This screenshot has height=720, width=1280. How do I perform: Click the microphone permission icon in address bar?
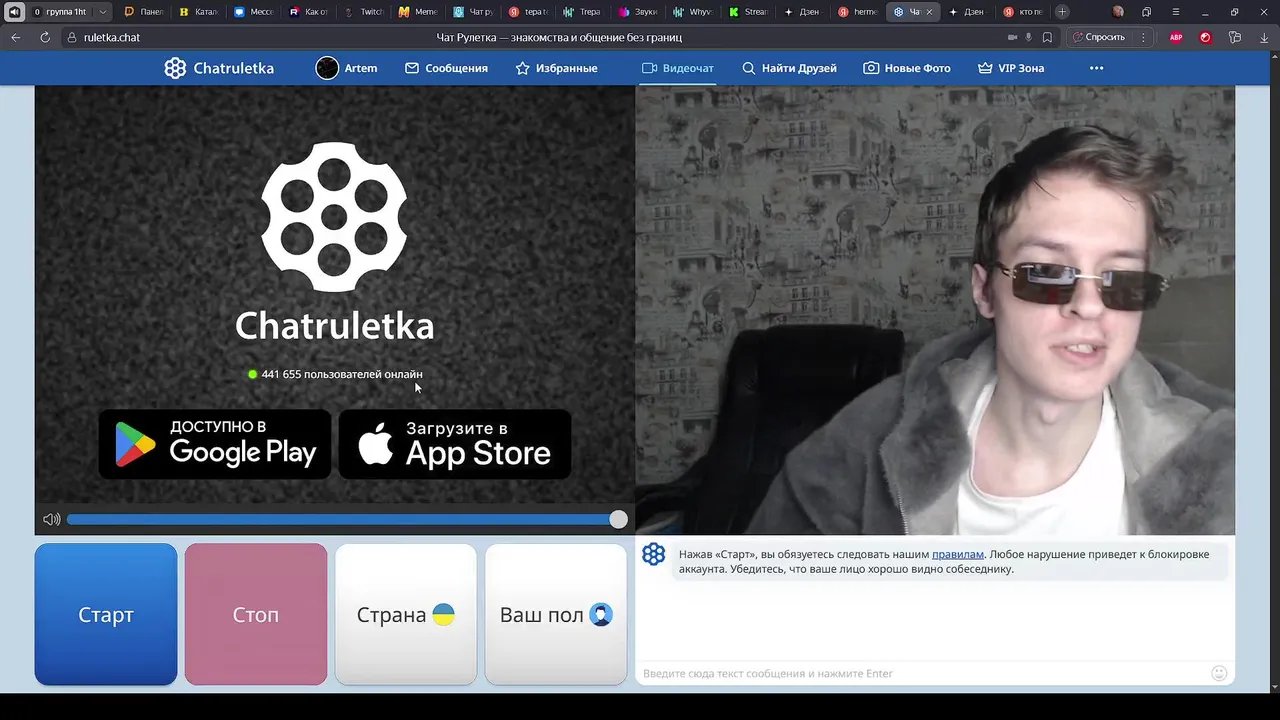pos(1028,37)
